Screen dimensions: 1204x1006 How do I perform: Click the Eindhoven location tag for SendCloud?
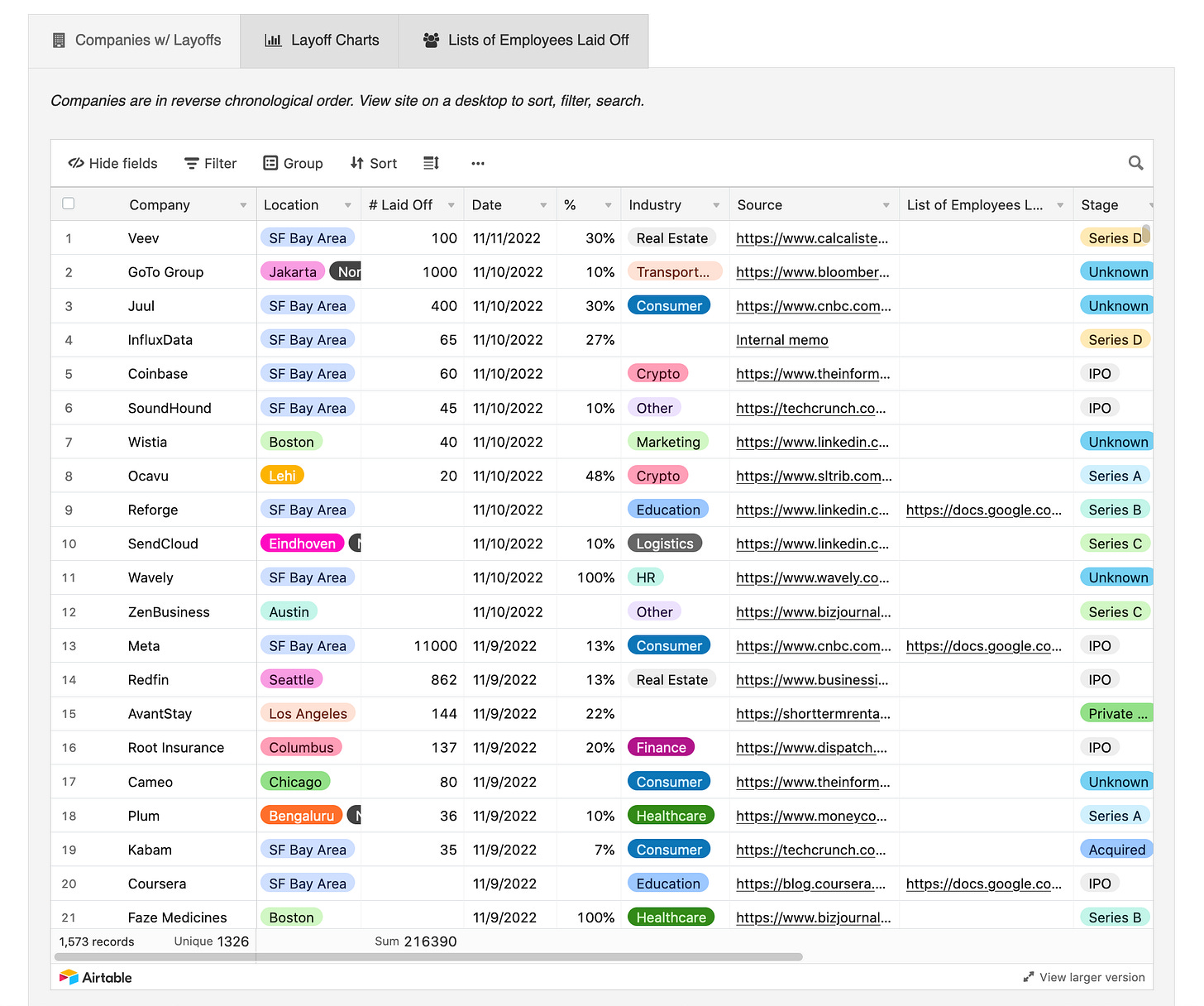coord(303,544)
